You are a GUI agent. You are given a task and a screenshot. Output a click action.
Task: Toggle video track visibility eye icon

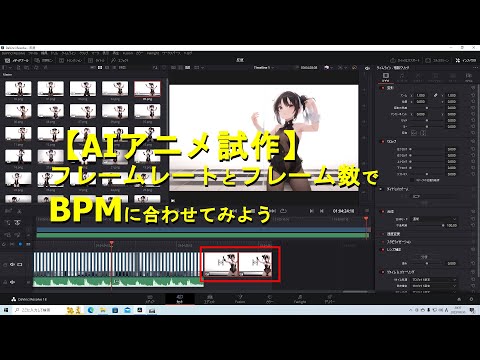coord(12,265)
